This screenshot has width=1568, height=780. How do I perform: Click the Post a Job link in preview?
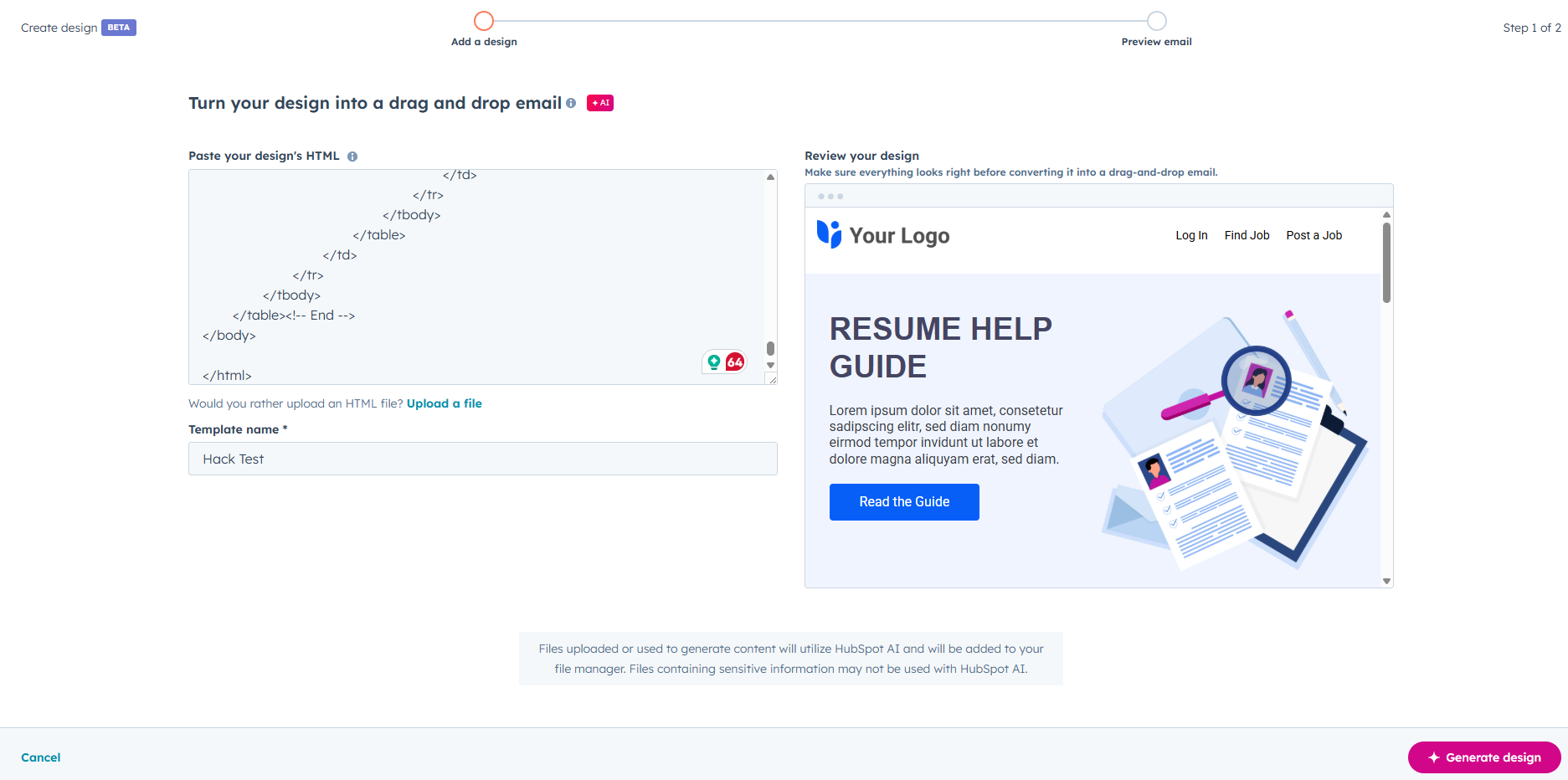[1314, 235]
